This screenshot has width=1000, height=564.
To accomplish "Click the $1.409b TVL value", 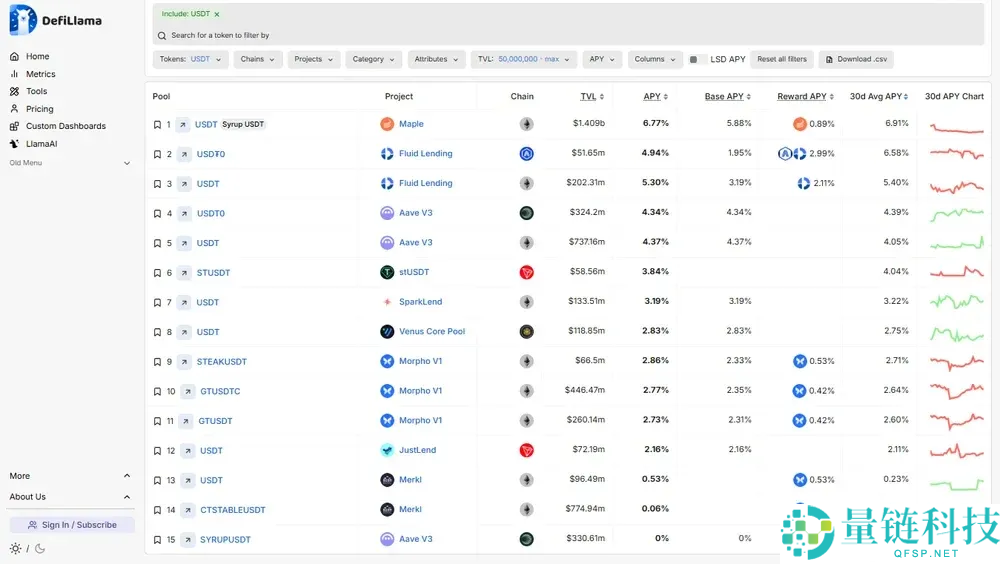I will (x=588, y=123).
